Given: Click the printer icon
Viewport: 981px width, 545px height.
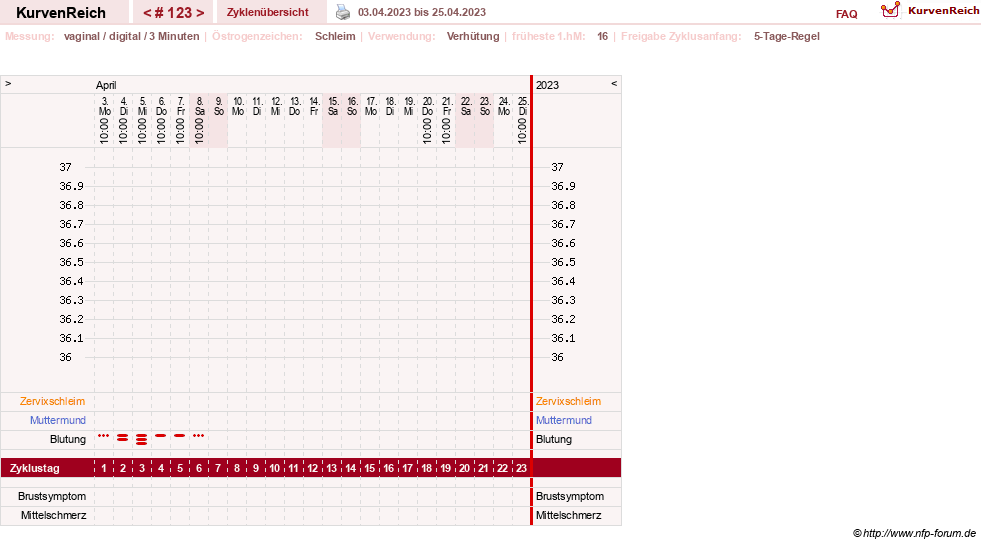Looking at the screenshot, I should pyautogui.click(x=343, y=12).
